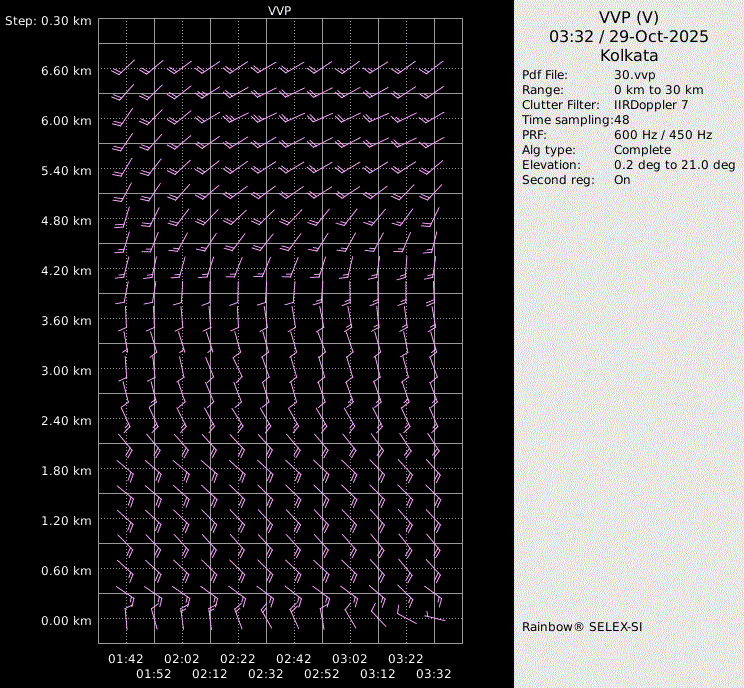744x688 pixels.
Task: Select the 4.20 km altitude label
Action: [66, 271]
